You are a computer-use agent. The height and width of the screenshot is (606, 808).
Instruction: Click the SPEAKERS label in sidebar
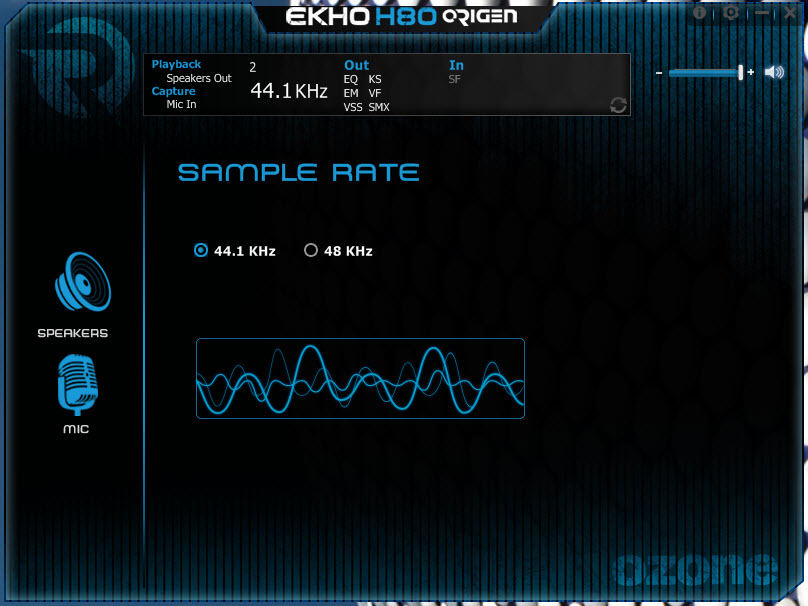[x=73, y=333]
